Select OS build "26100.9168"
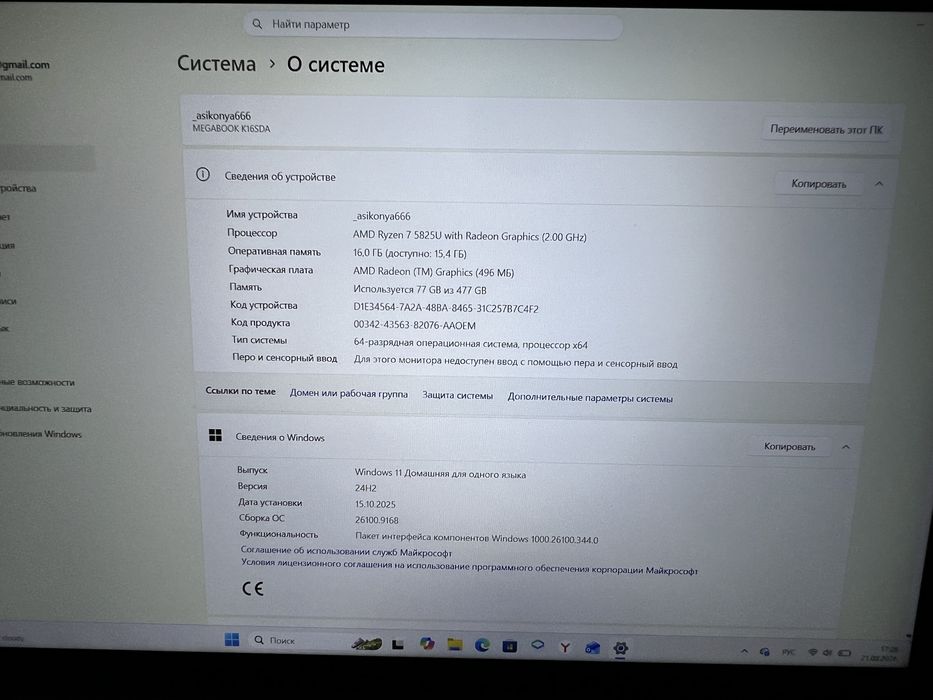The image size is (933, 700). click(376, 520)
